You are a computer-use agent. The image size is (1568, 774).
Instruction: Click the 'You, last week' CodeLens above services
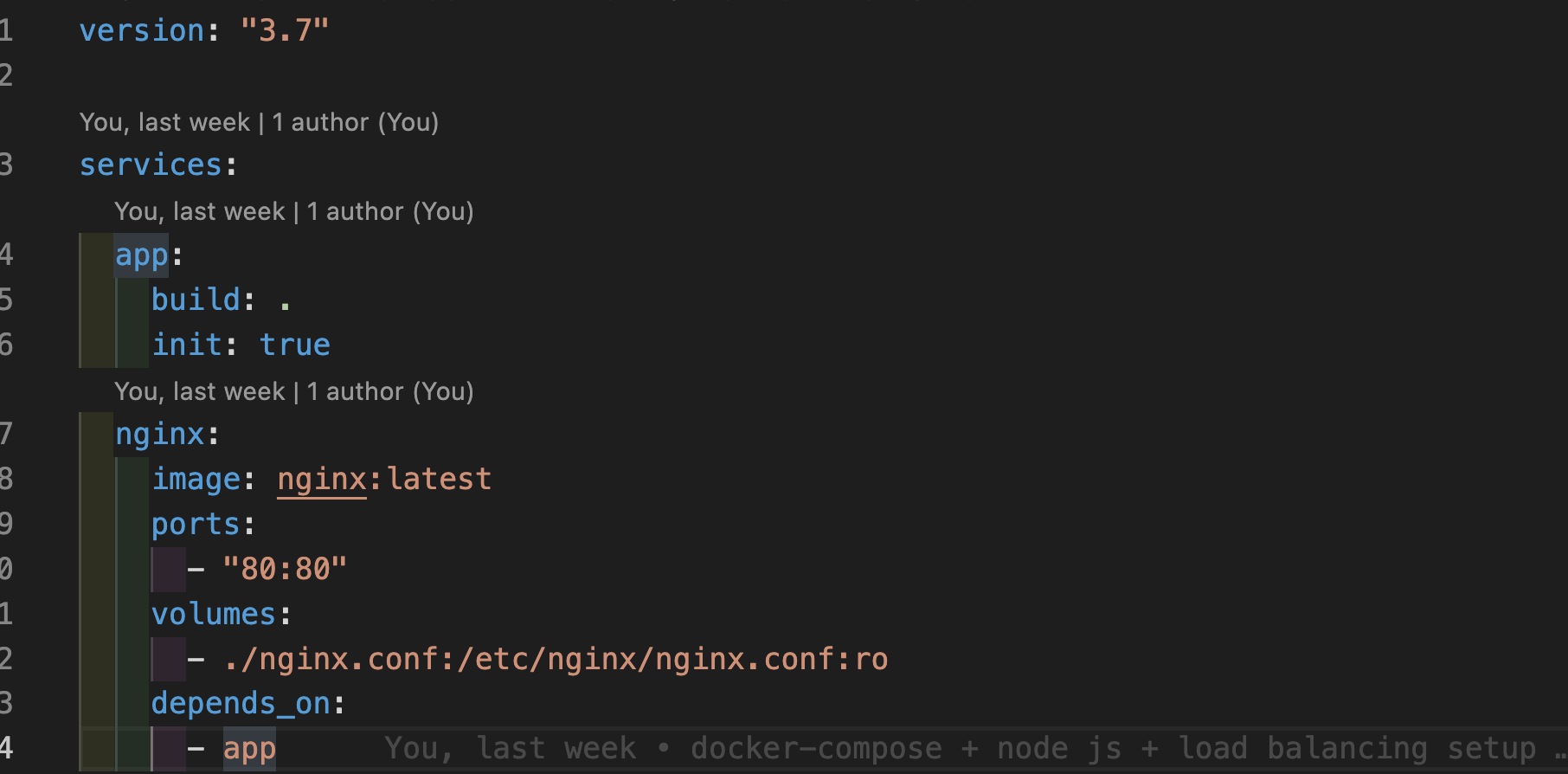[x=164, y=122]
